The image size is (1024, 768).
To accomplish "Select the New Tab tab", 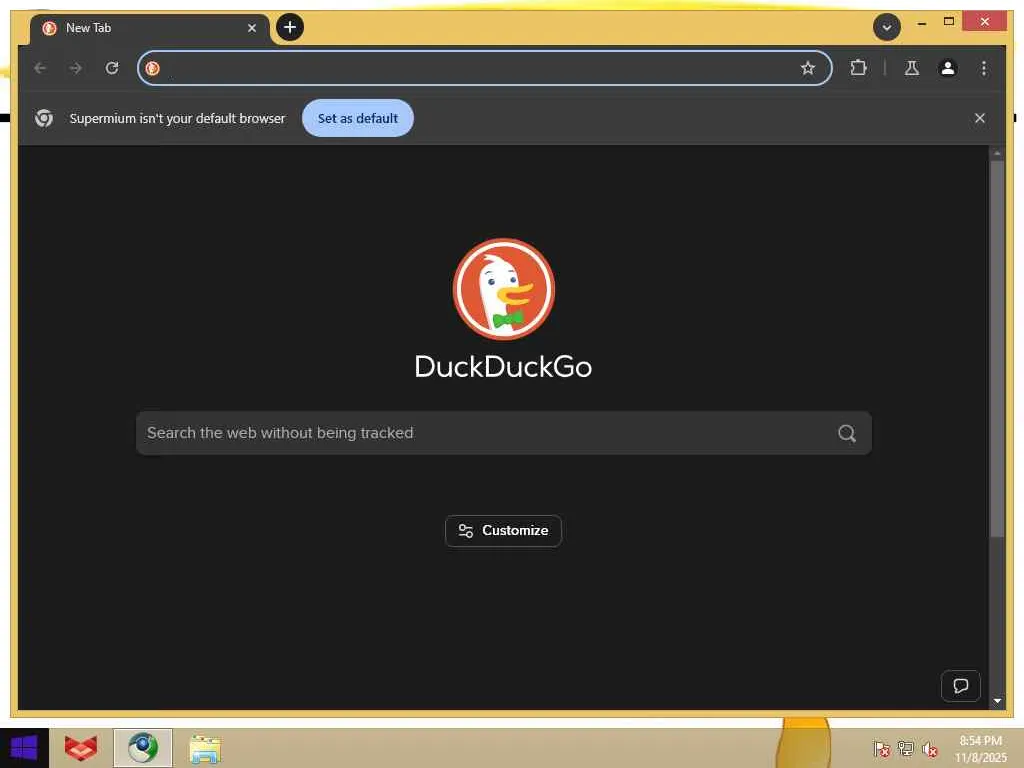I will pos(149,28).
